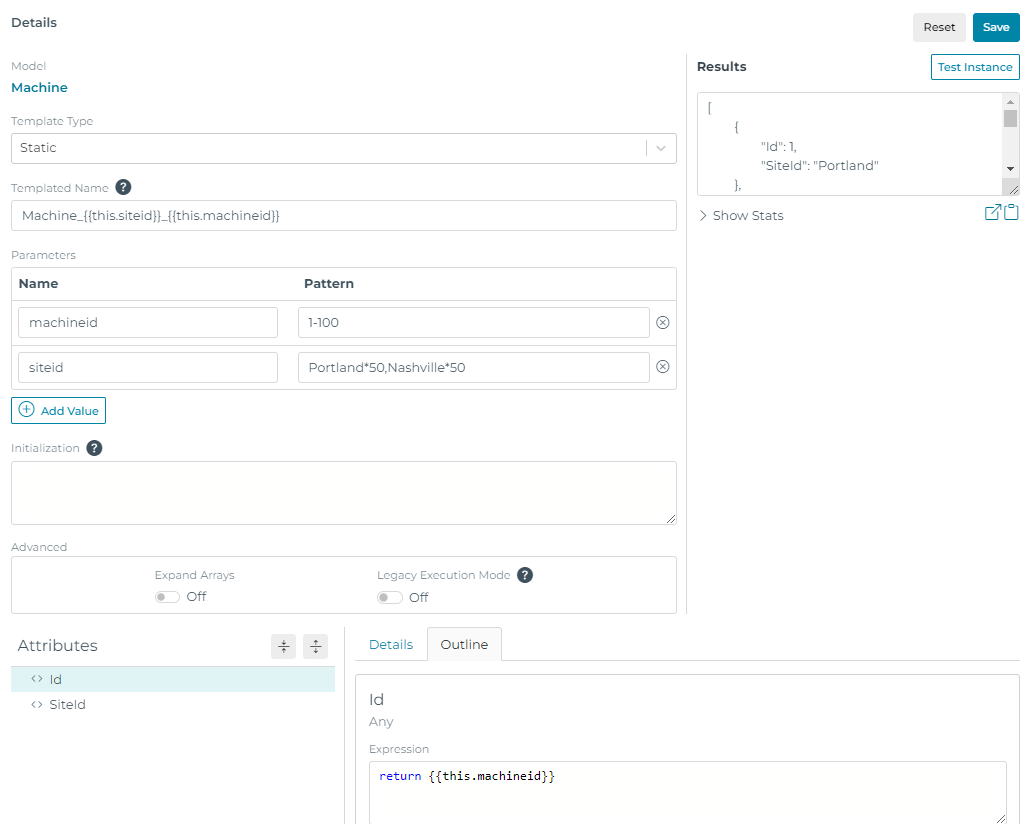Click the Reset button
Screen dimensions: 1027x824
939,28
